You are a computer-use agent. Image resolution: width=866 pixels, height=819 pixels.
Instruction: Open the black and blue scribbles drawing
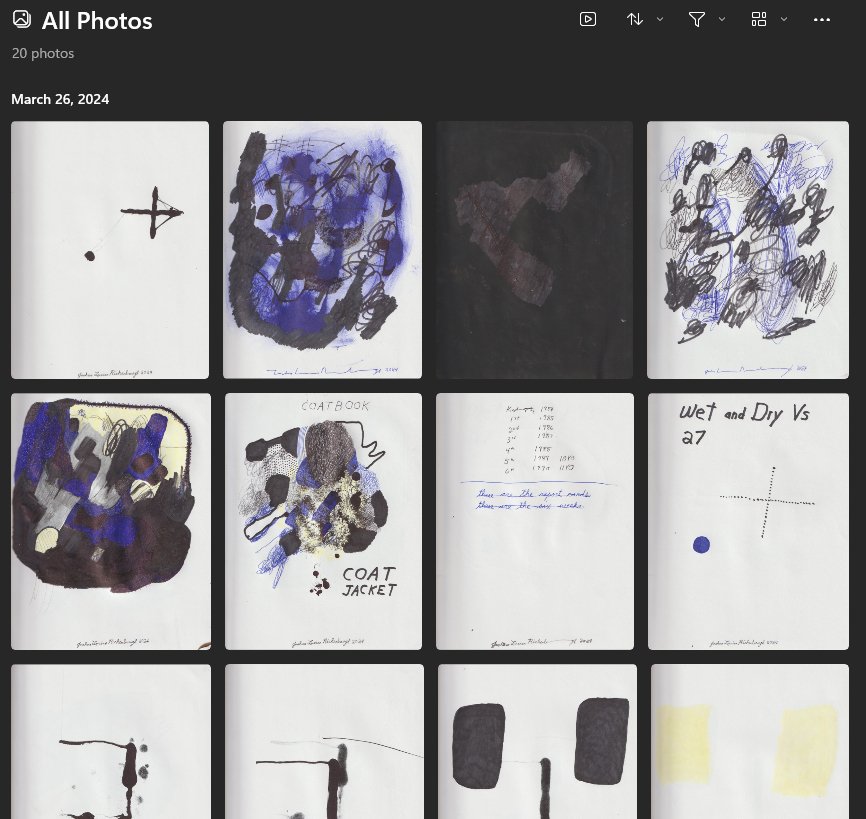pos(748,250)
